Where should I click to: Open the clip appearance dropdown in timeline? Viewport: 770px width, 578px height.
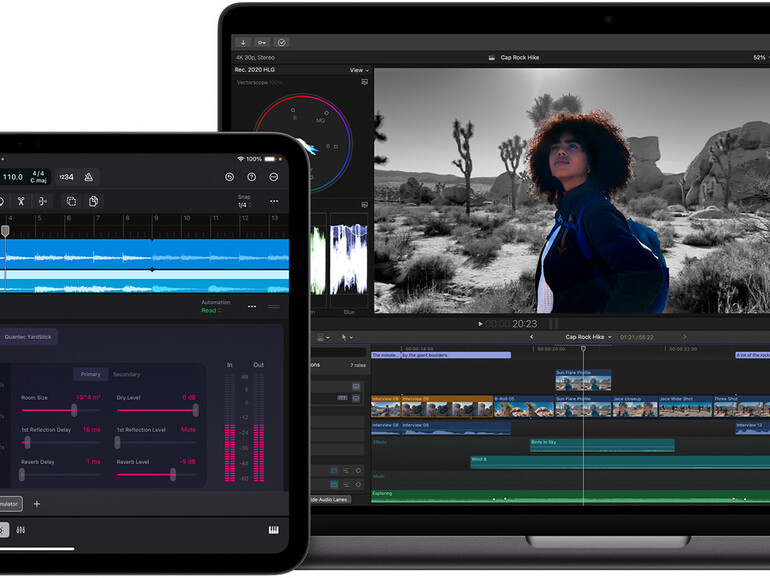pyautogui.click(x=323, y=337)
